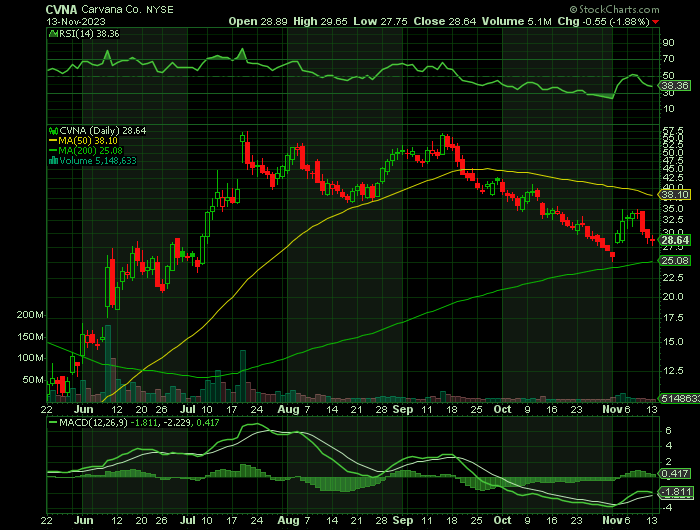Click the 'High 29.65' value
Image resolution: width=700 pixels, height=530 pixels.
pos(321,21)
